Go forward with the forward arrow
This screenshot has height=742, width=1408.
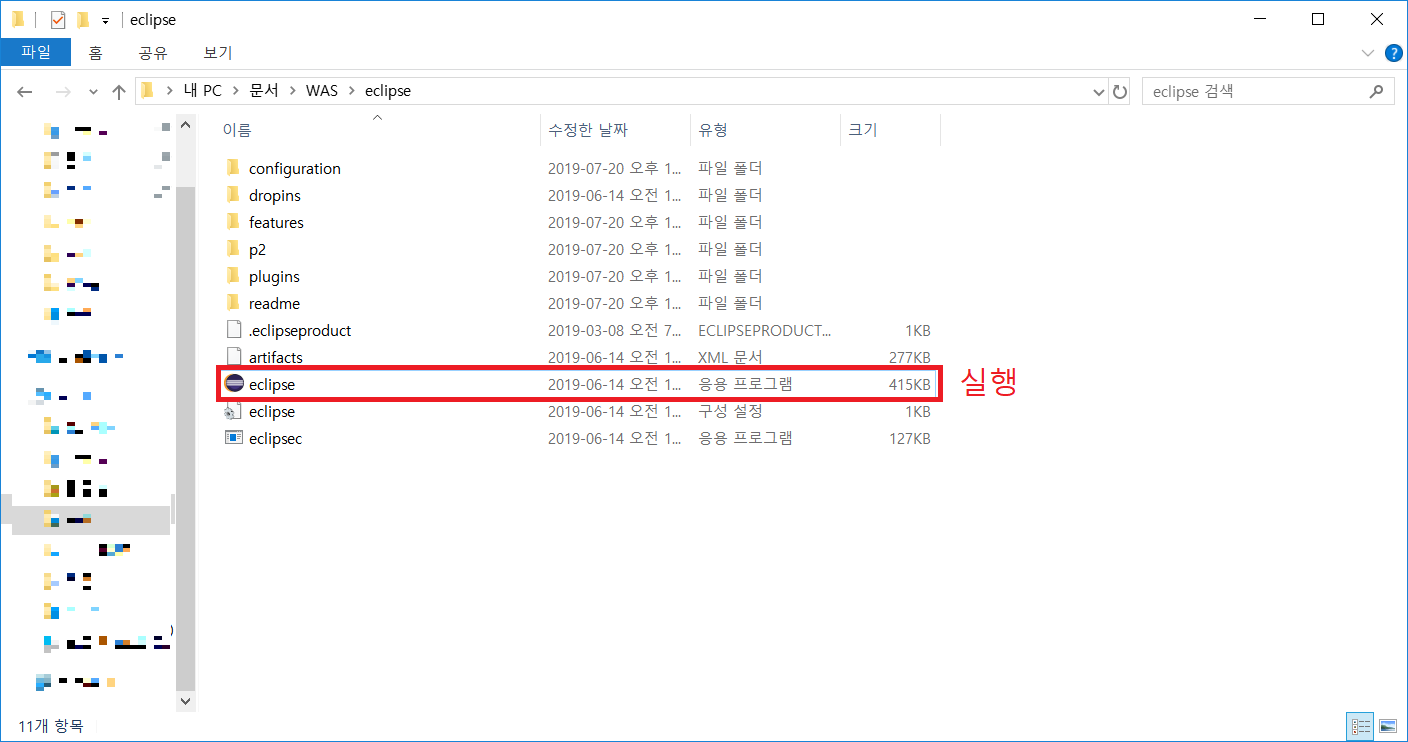click(x=62, y=91)
